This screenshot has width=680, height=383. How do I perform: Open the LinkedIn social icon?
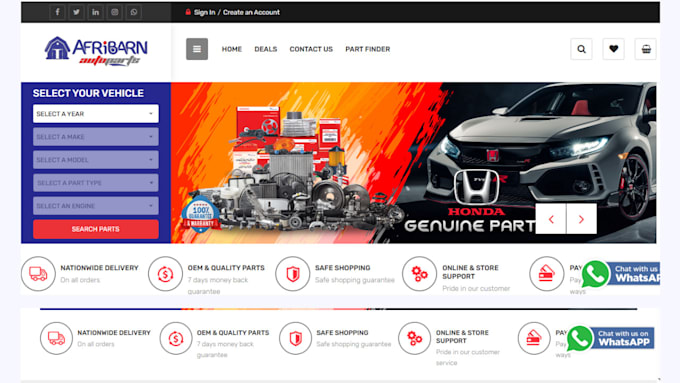point(95,12)
